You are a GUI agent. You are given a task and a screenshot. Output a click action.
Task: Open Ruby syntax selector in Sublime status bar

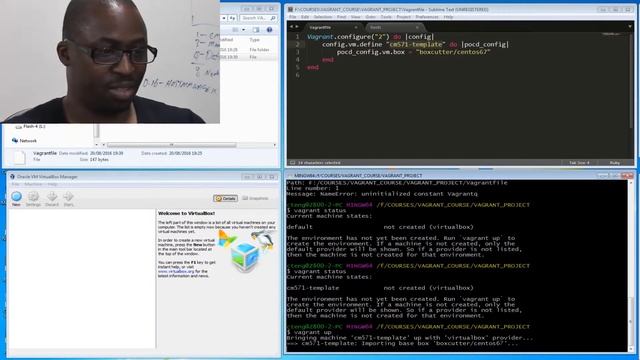[x=614, y=163]
